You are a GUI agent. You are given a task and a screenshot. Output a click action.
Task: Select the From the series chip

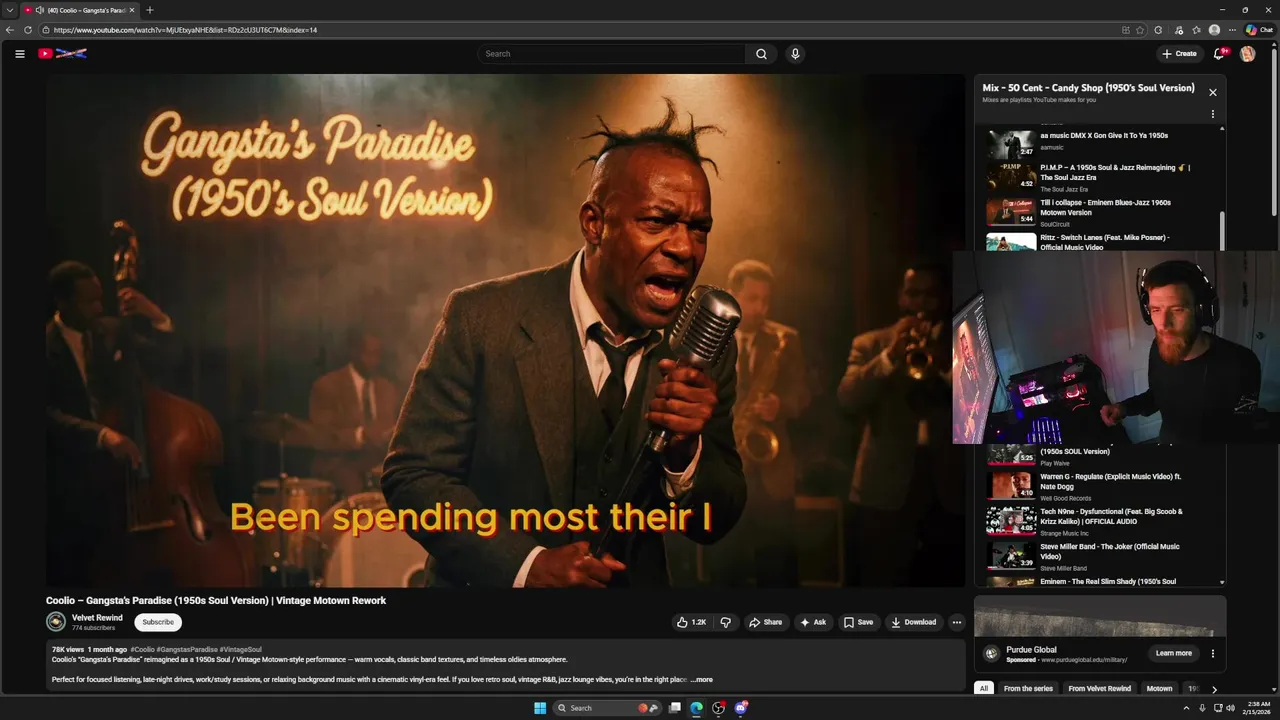click(1028, 689)
